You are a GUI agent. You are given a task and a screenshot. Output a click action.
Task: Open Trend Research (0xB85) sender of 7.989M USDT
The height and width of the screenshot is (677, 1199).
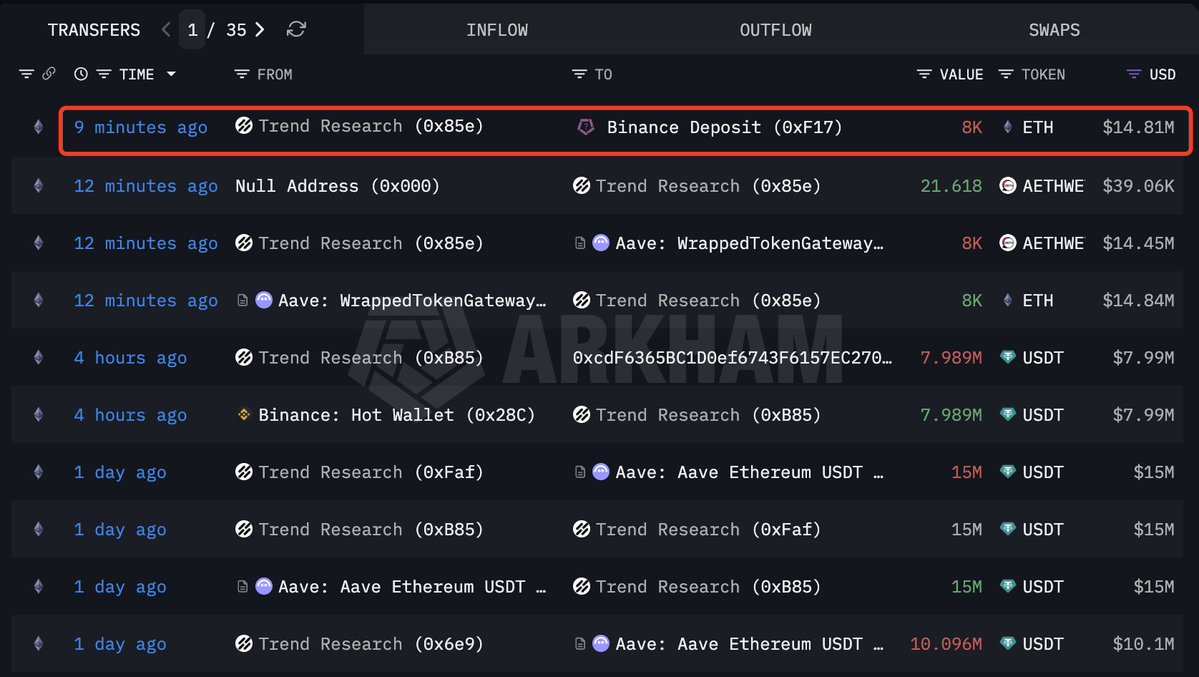pos(370,357)
